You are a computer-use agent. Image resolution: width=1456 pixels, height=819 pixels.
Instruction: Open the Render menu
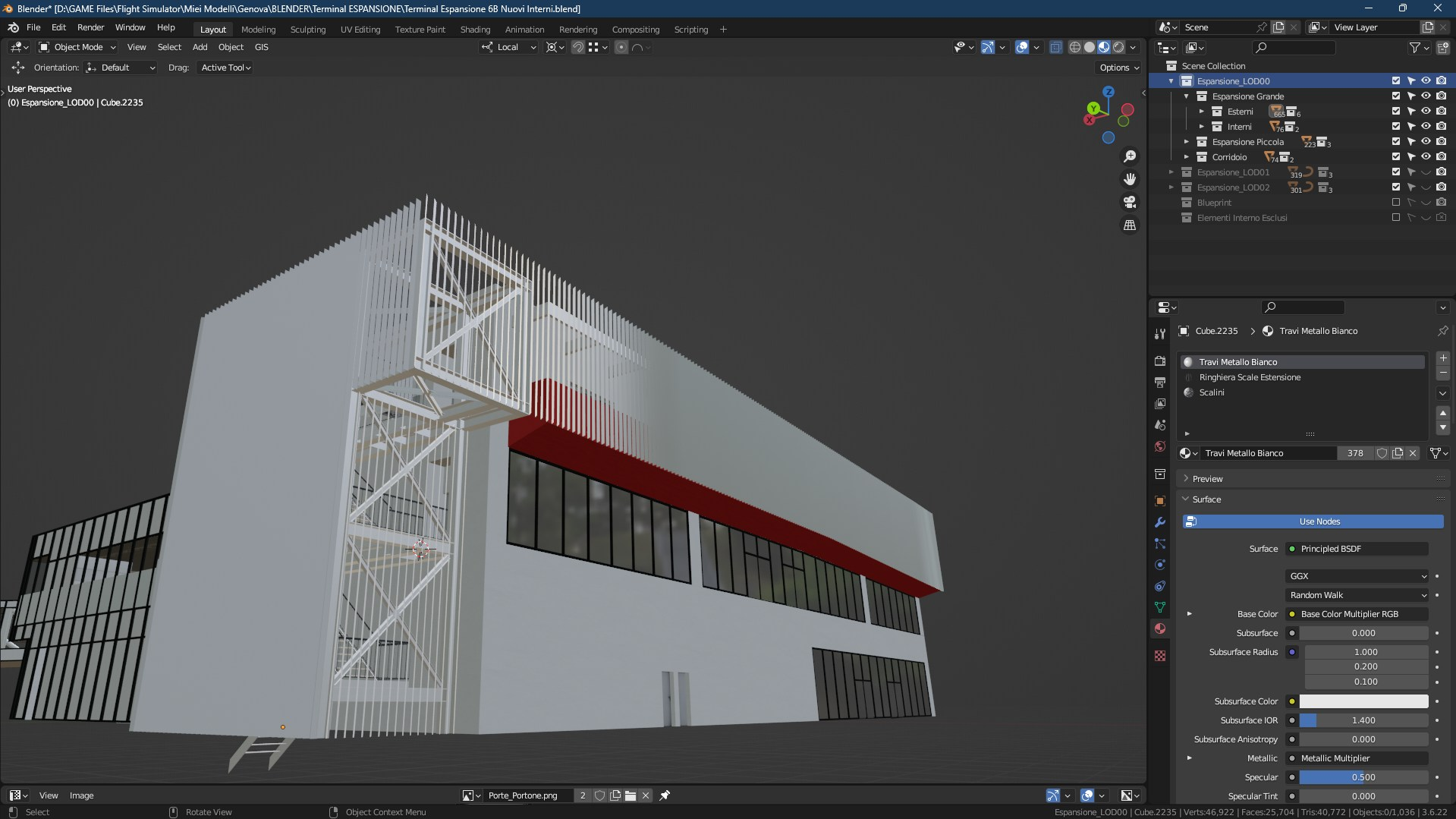point(90,27)
